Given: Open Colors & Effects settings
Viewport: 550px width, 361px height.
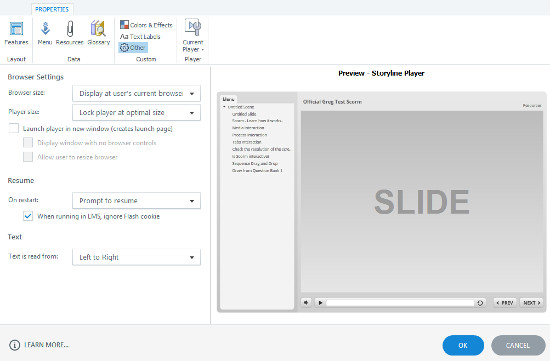Looking at the screenshot, I should (146, 25).
